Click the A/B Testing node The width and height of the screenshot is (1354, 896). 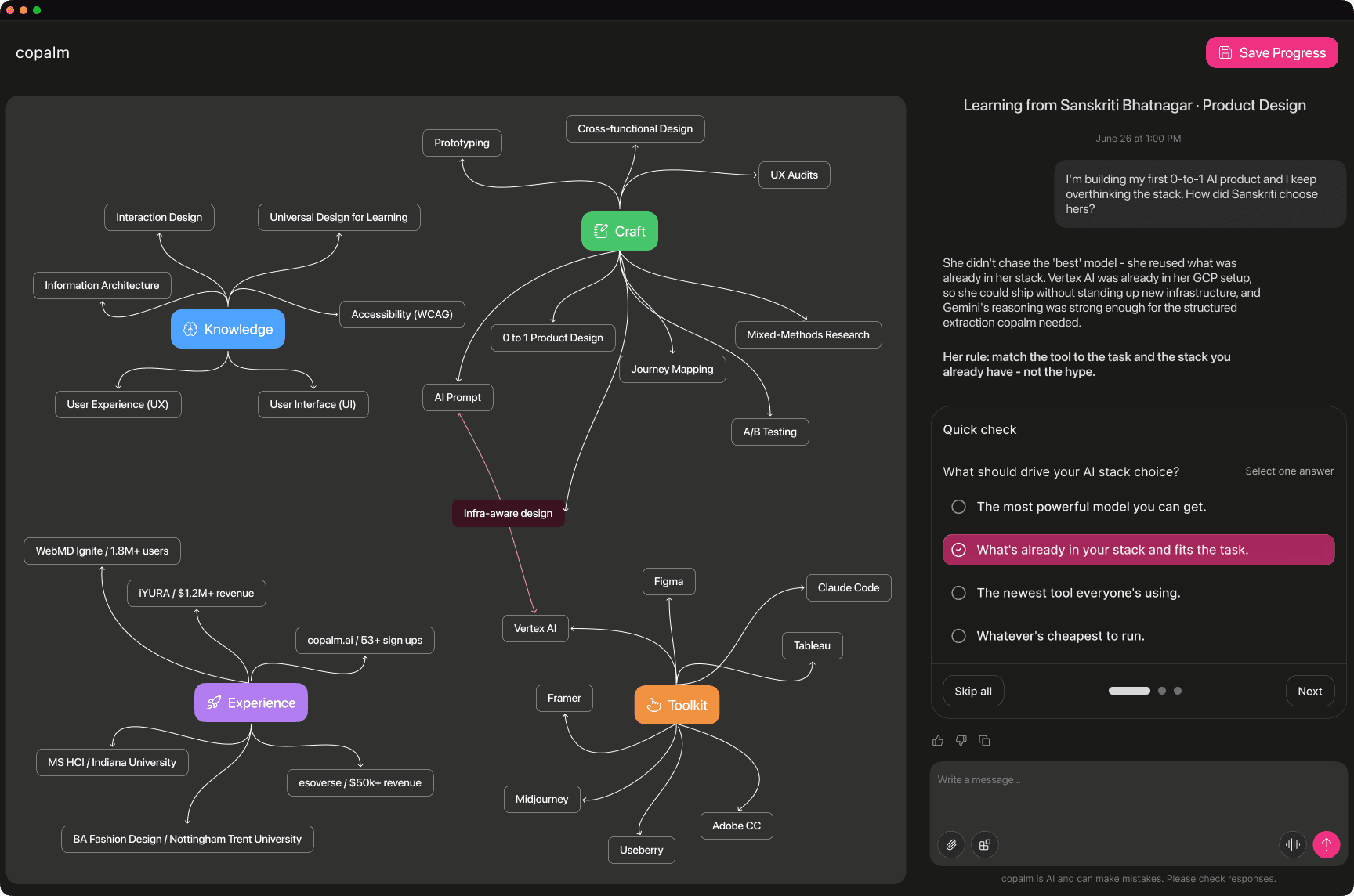(x=769, y=432)
